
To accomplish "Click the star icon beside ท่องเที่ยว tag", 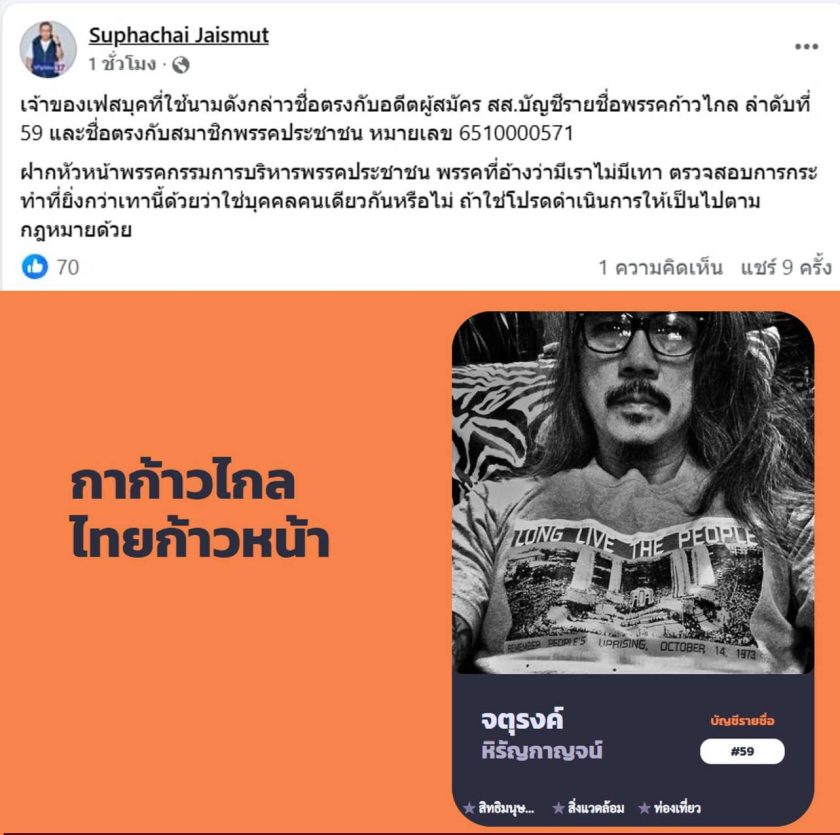I will tap(644, 807).
